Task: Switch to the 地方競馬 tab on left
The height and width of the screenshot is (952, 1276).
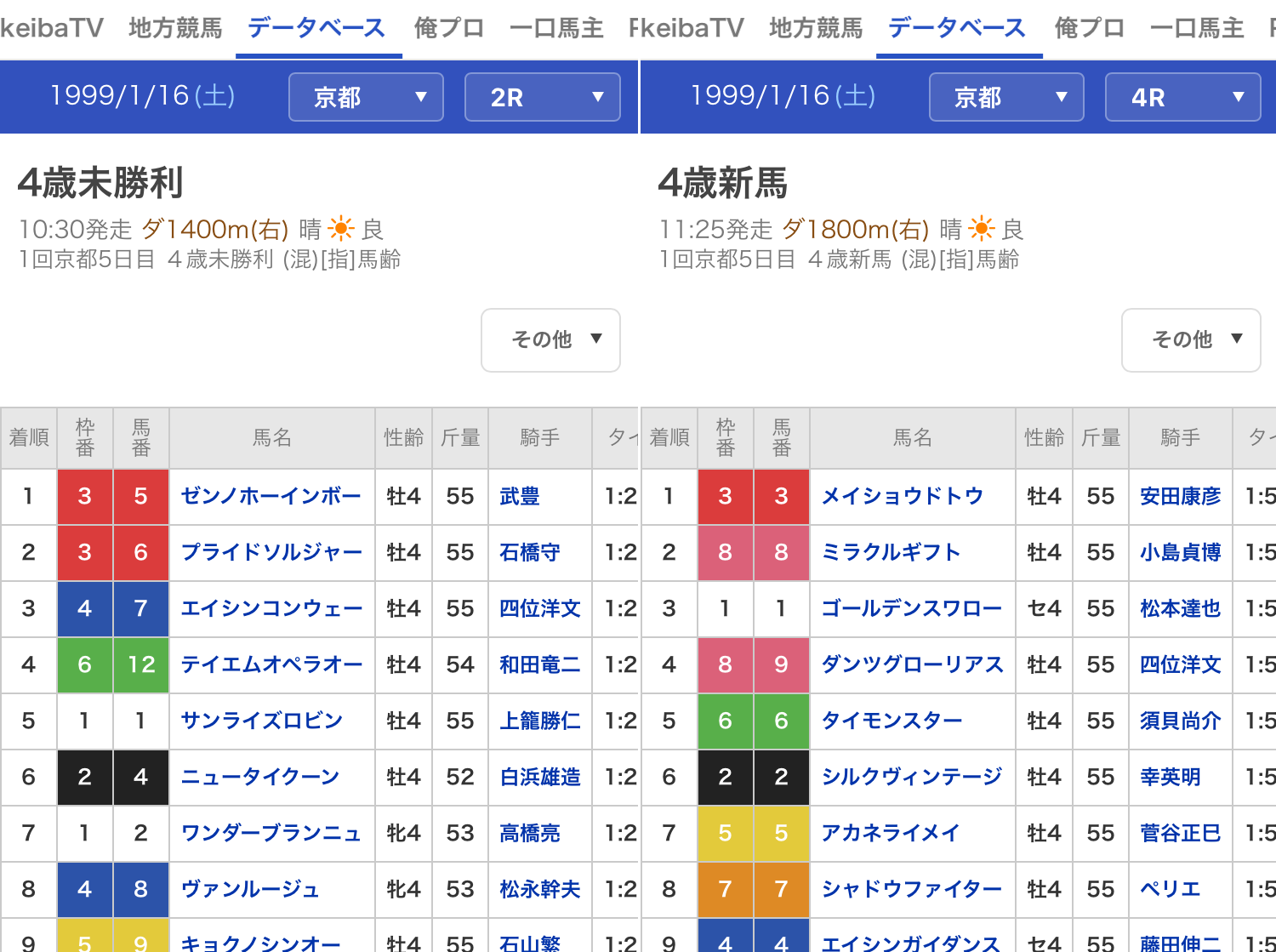Action: pos(175,28)
